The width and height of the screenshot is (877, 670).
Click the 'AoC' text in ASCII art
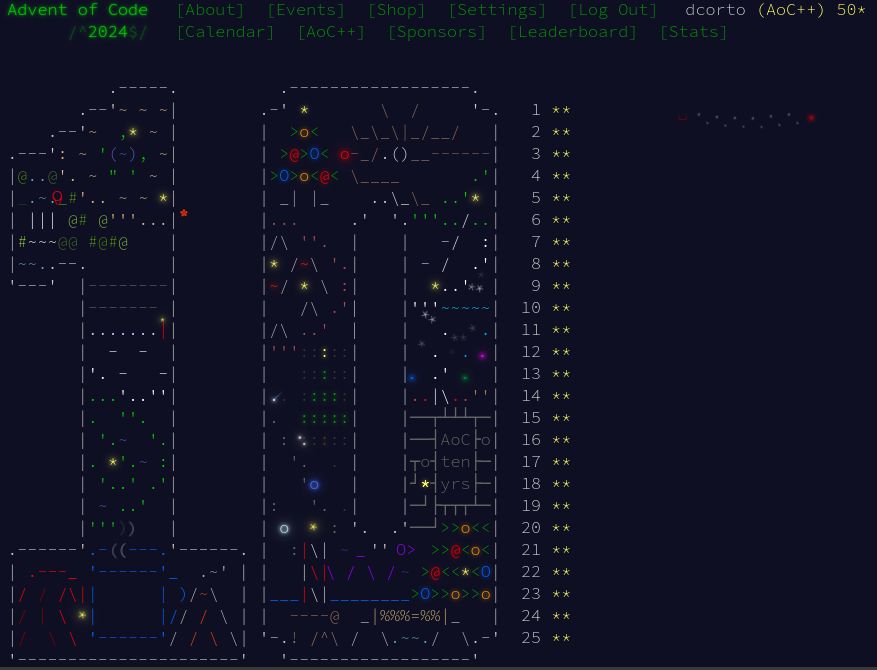click(x=455, y=440)
